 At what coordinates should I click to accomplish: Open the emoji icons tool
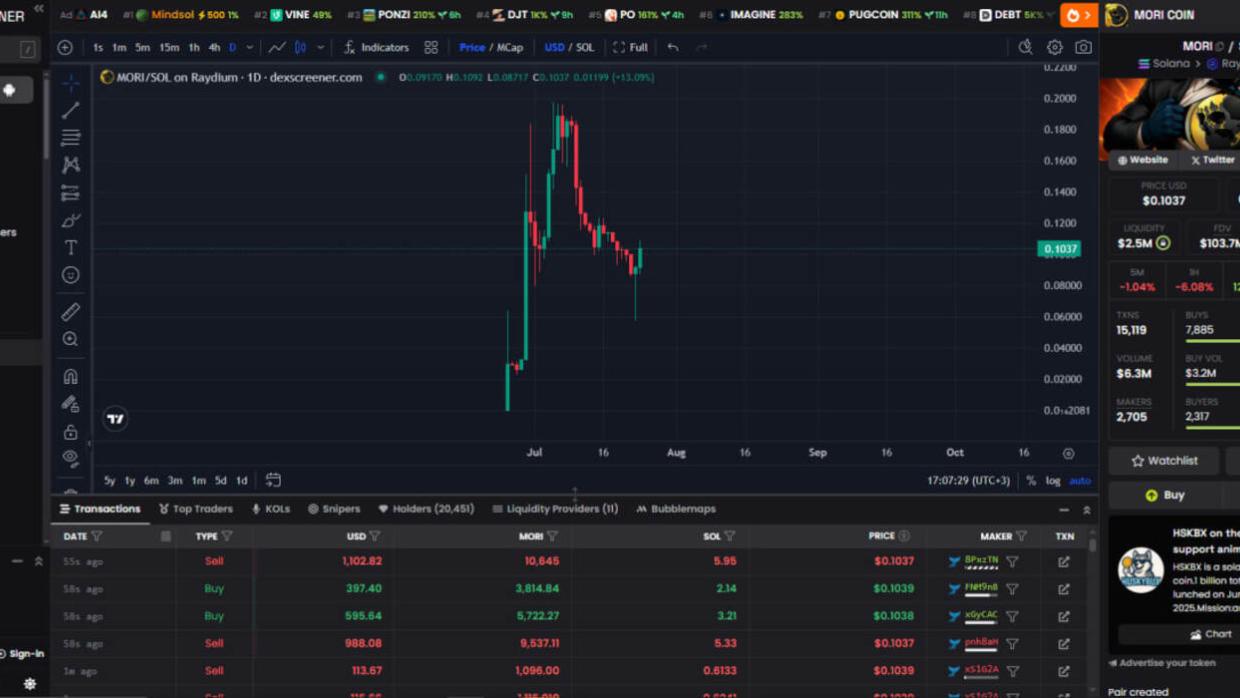click(70, 275)
